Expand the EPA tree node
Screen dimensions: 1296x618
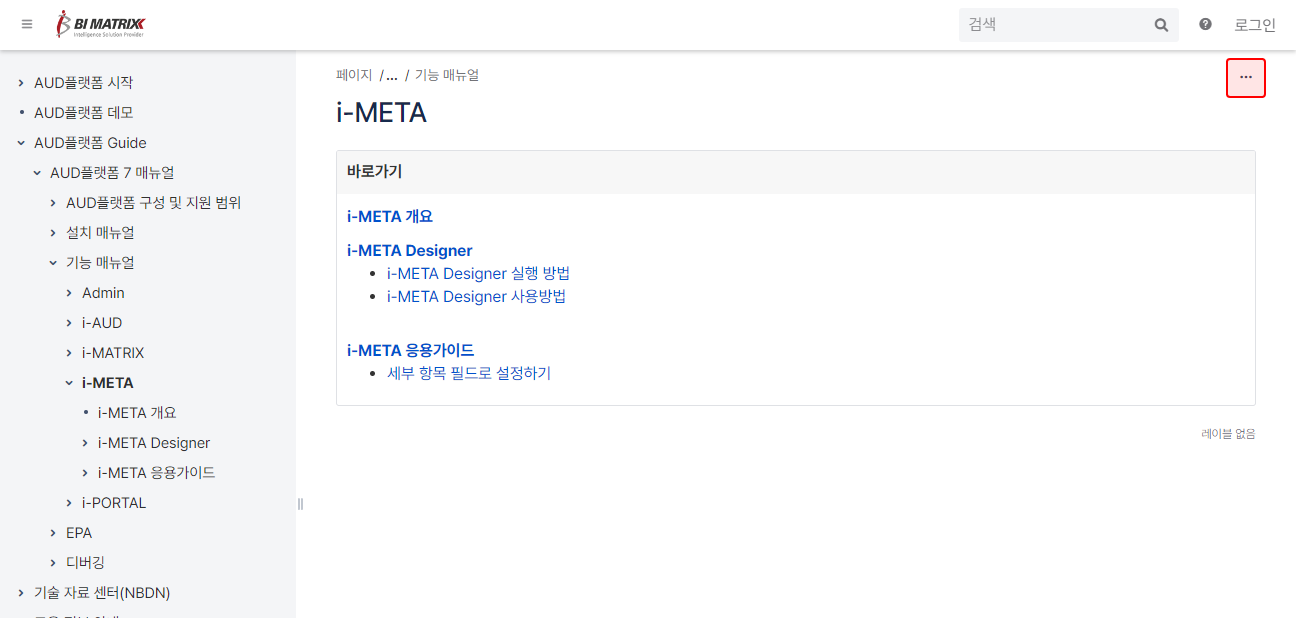(x=53, y=533)
